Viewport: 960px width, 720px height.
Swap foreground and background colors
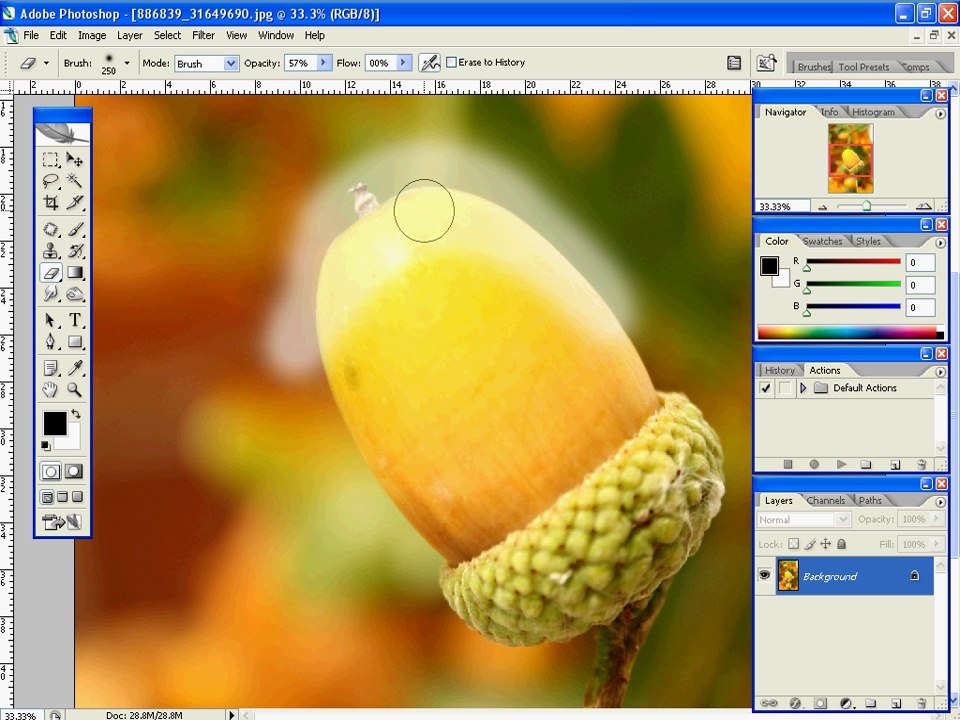point(76,414)
